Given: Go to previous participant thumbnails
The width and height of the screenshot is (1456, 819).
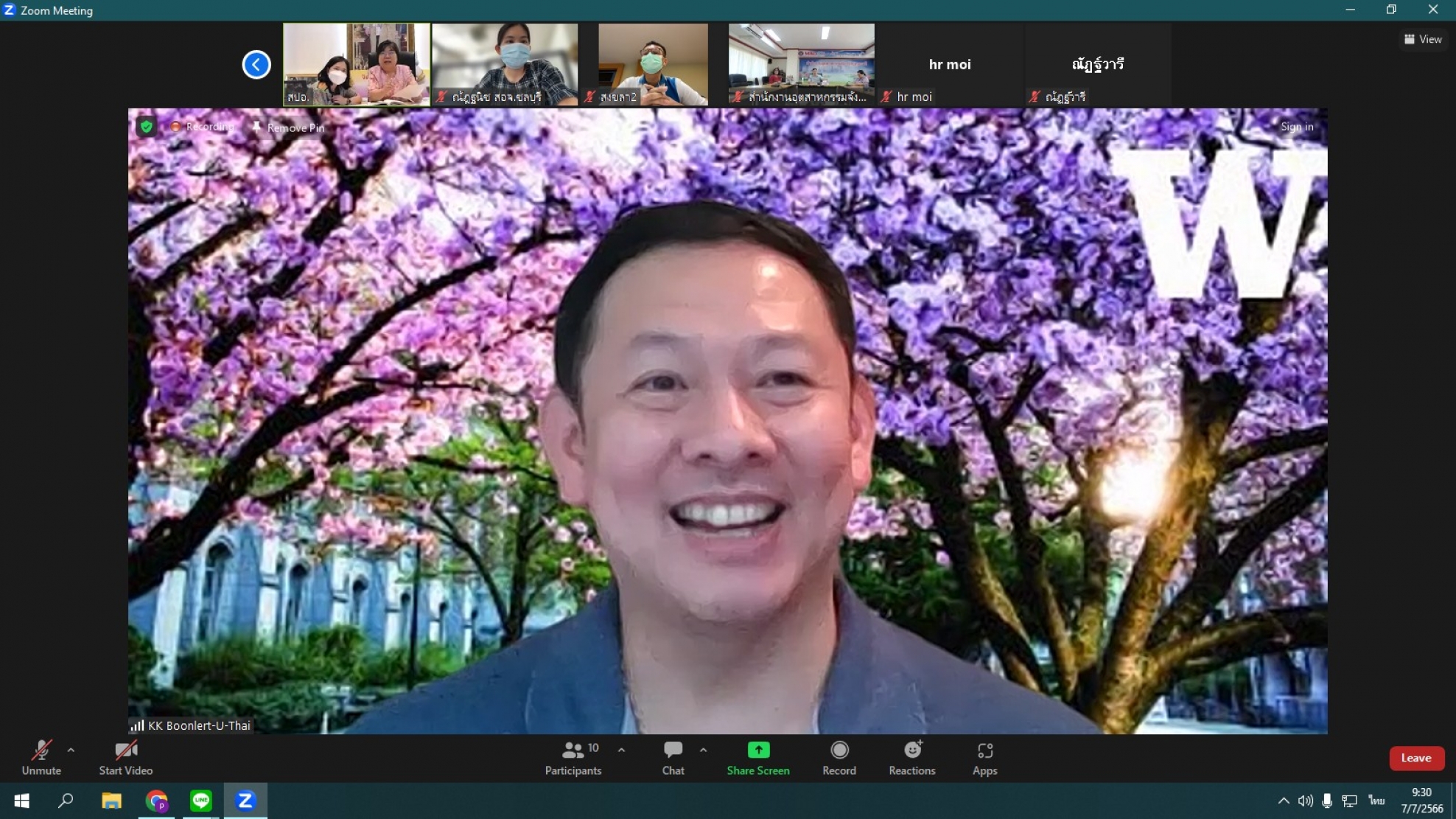Looking at the screenshot, I should pos(256,64).
